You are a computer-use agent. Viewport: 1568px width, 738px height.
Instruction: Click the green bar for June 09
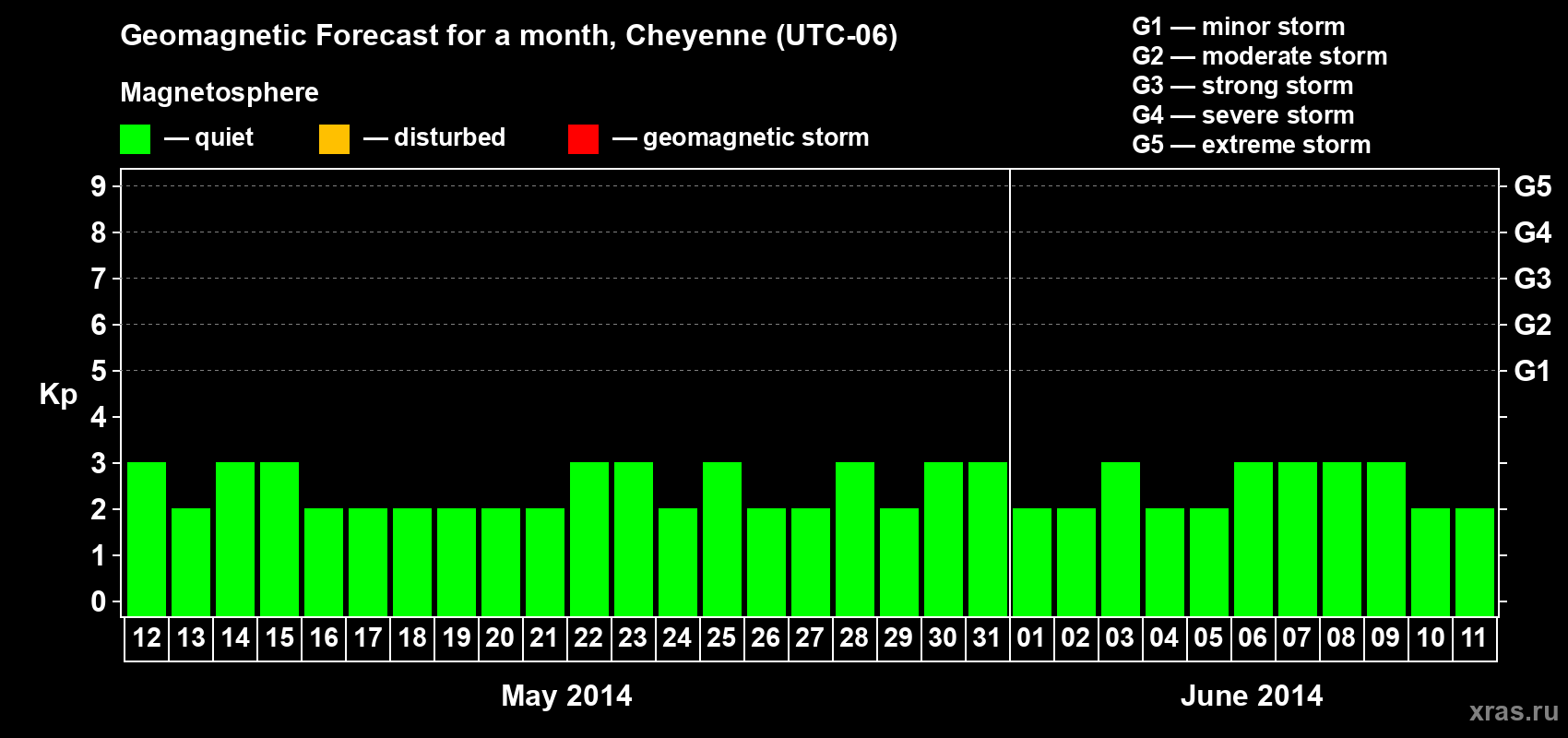coord(1386,539)
